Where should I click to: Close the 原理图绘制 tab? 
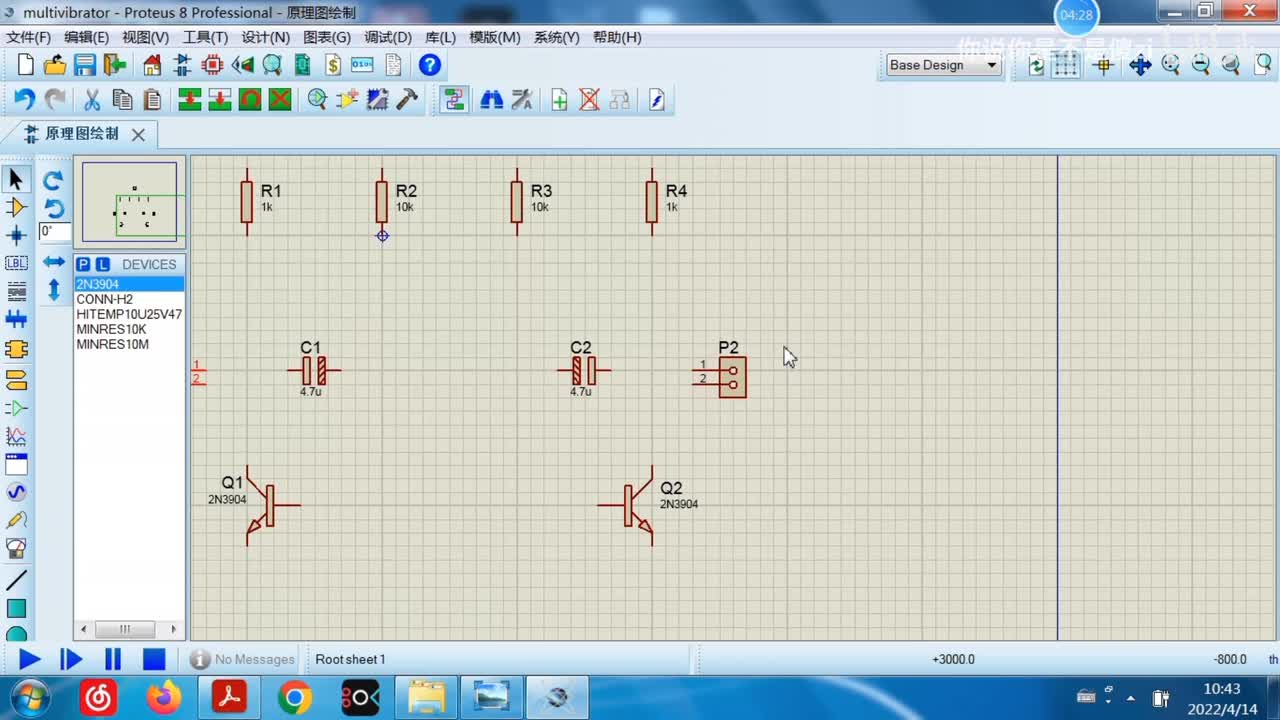tap(138, 134)
